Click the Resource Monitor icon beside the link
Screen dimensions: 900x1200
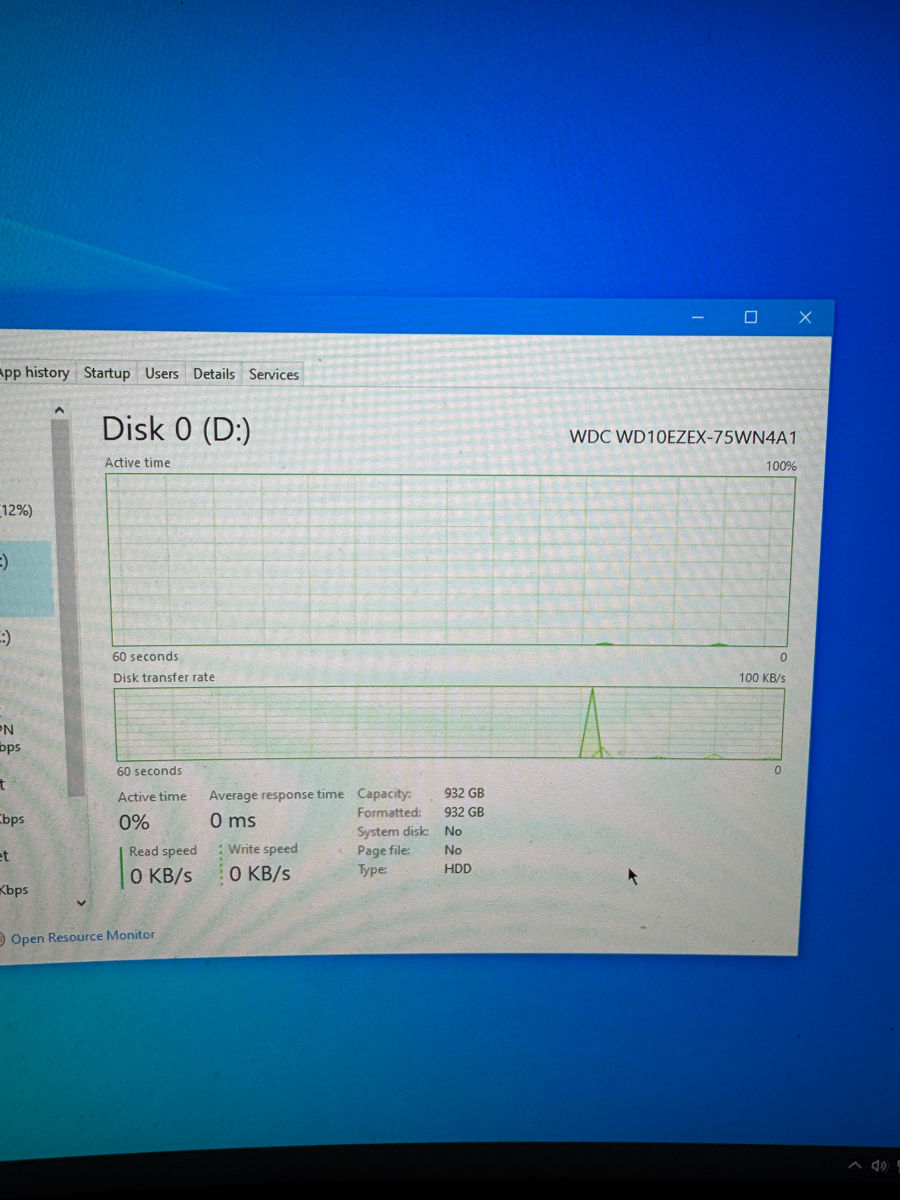point(3,939)
